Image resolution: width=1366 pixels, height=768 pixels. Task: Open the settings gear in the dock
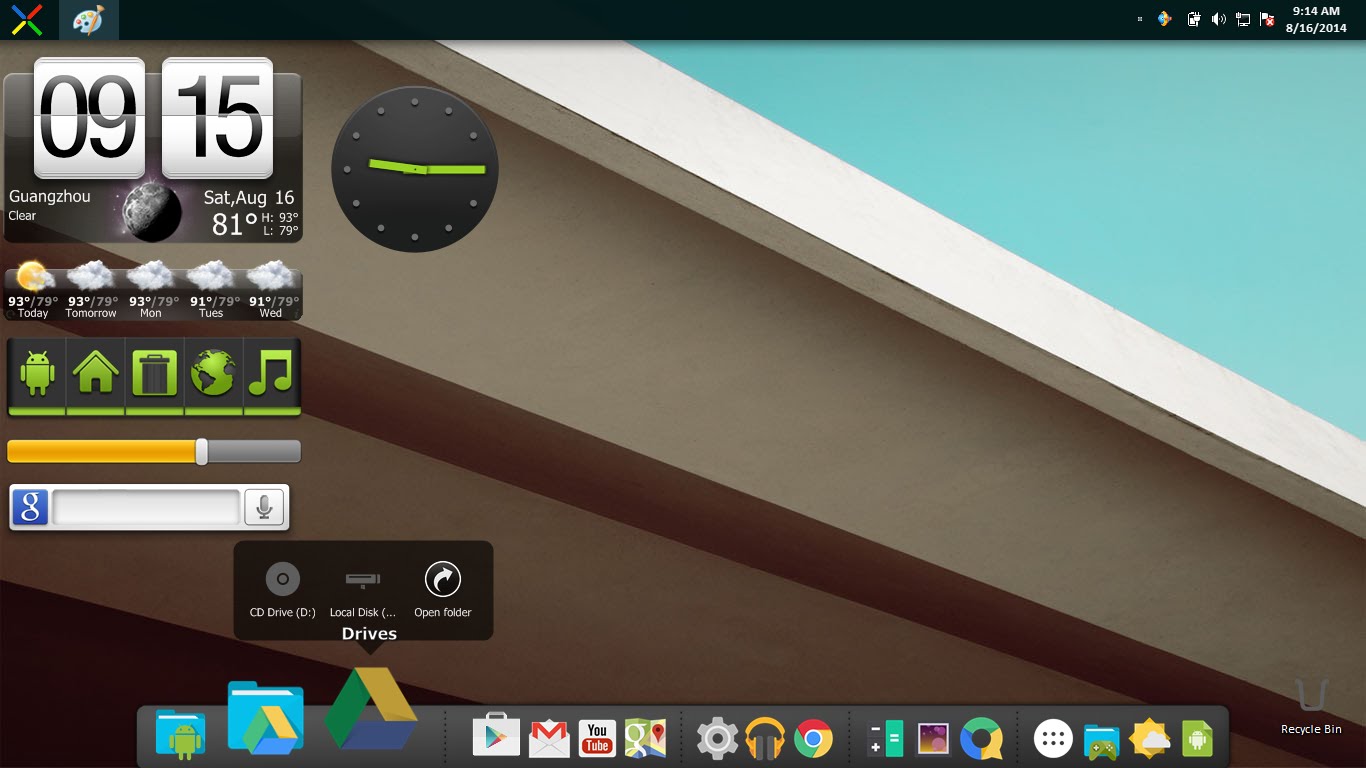(716, 739)
